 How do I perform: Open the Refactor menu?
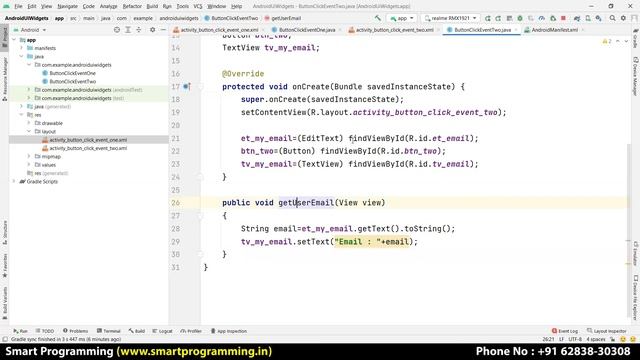(132, 6)
